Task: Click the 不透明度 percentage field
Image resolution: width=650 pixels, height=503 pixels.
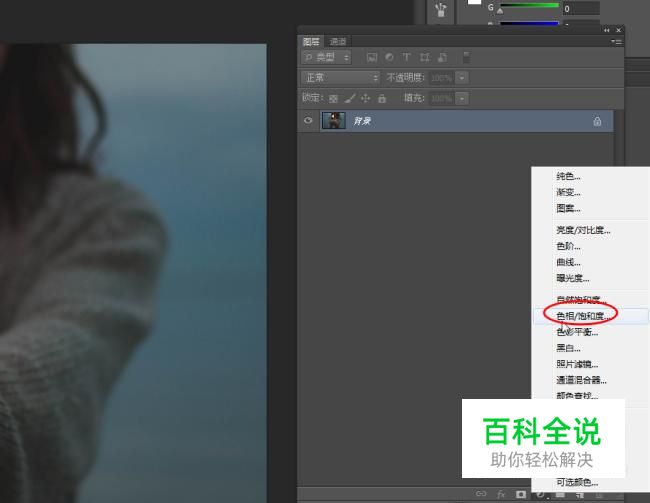Action: pos(441,78)
